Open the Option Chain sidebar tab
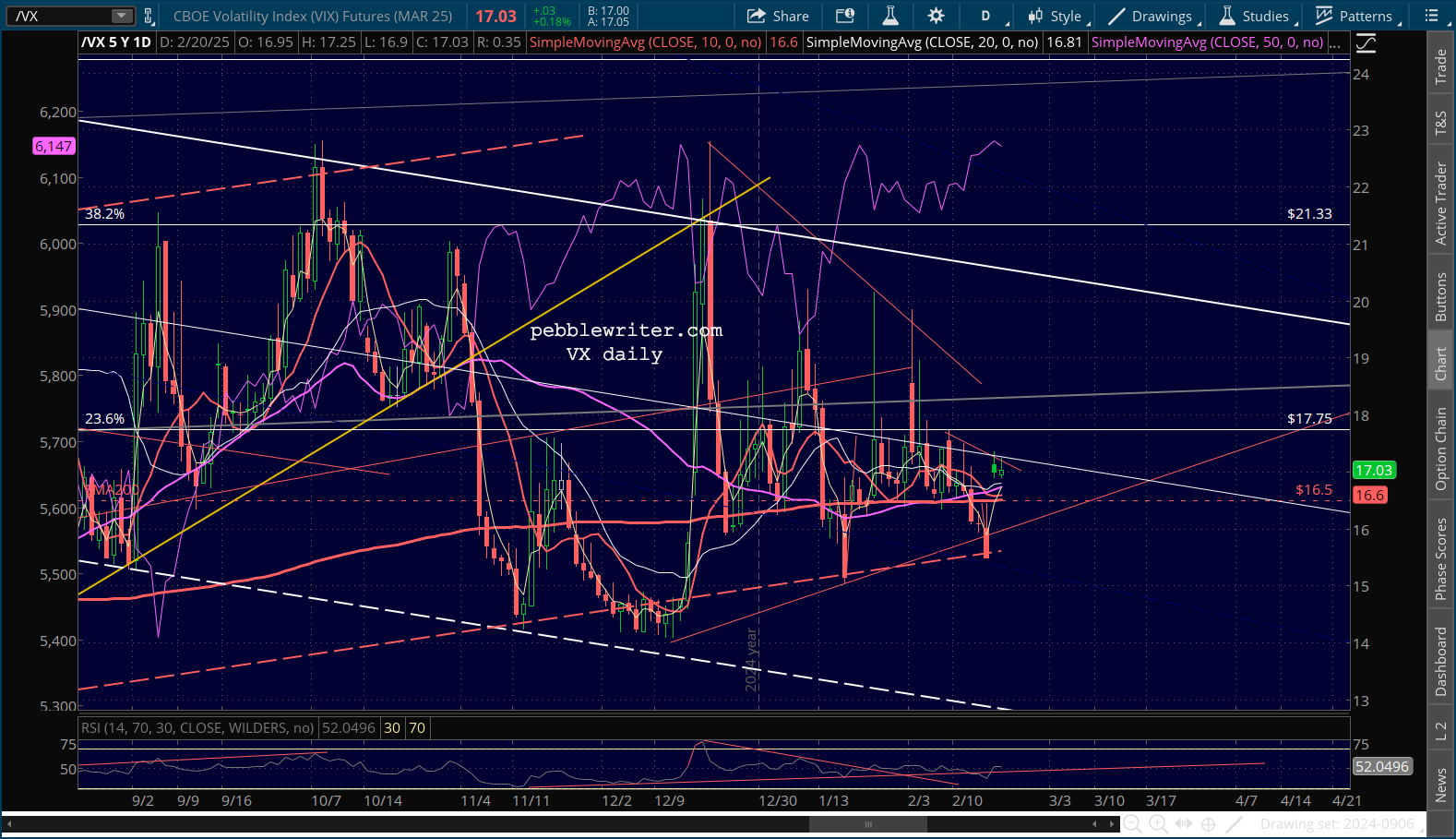 coord(1440,449)
